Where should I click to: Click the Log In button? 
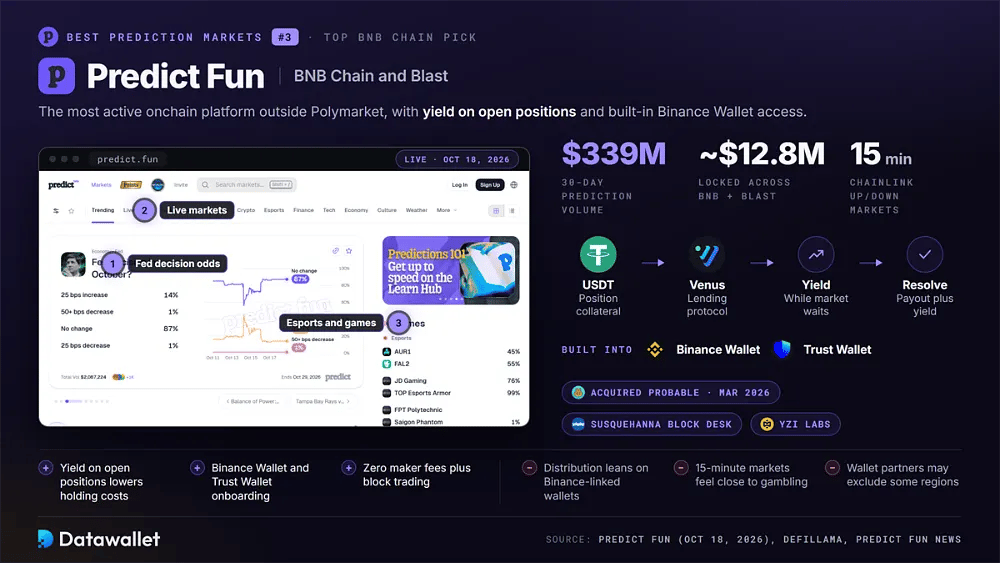click(460, 185)
